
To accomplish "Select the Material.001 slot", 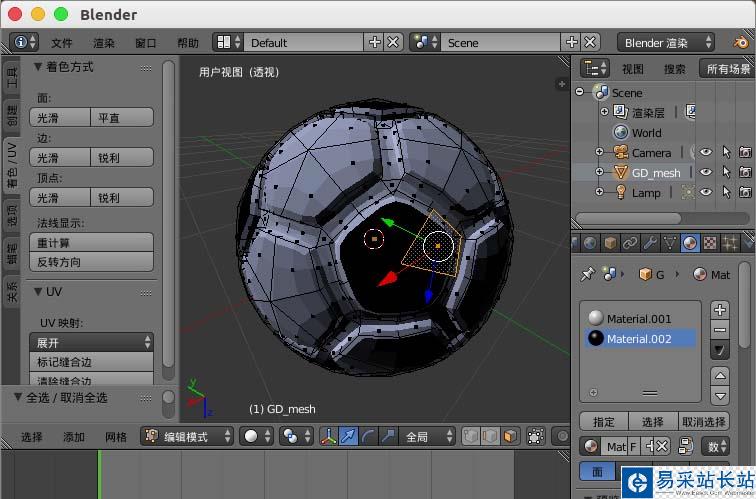I will pos(640,318).
